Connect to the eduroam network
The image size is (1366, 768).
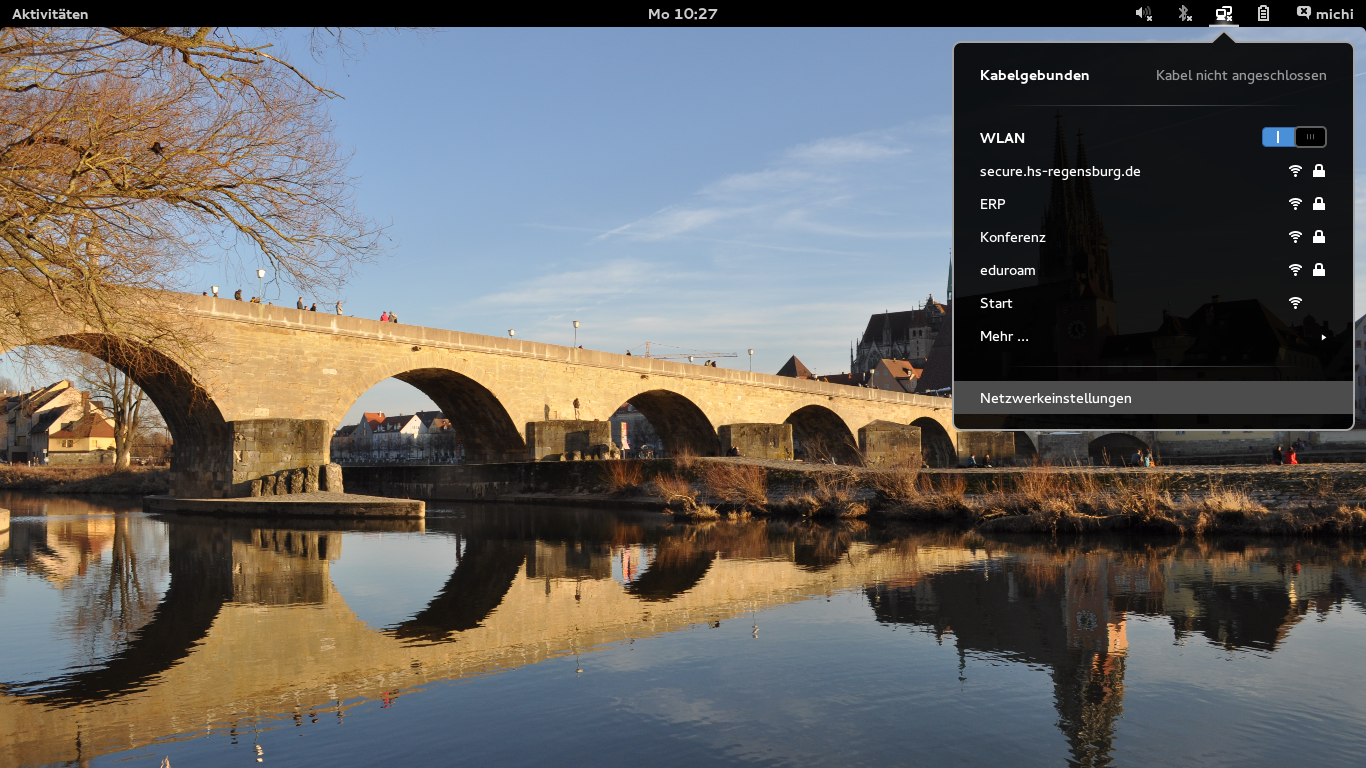[x=1007, y=270]
